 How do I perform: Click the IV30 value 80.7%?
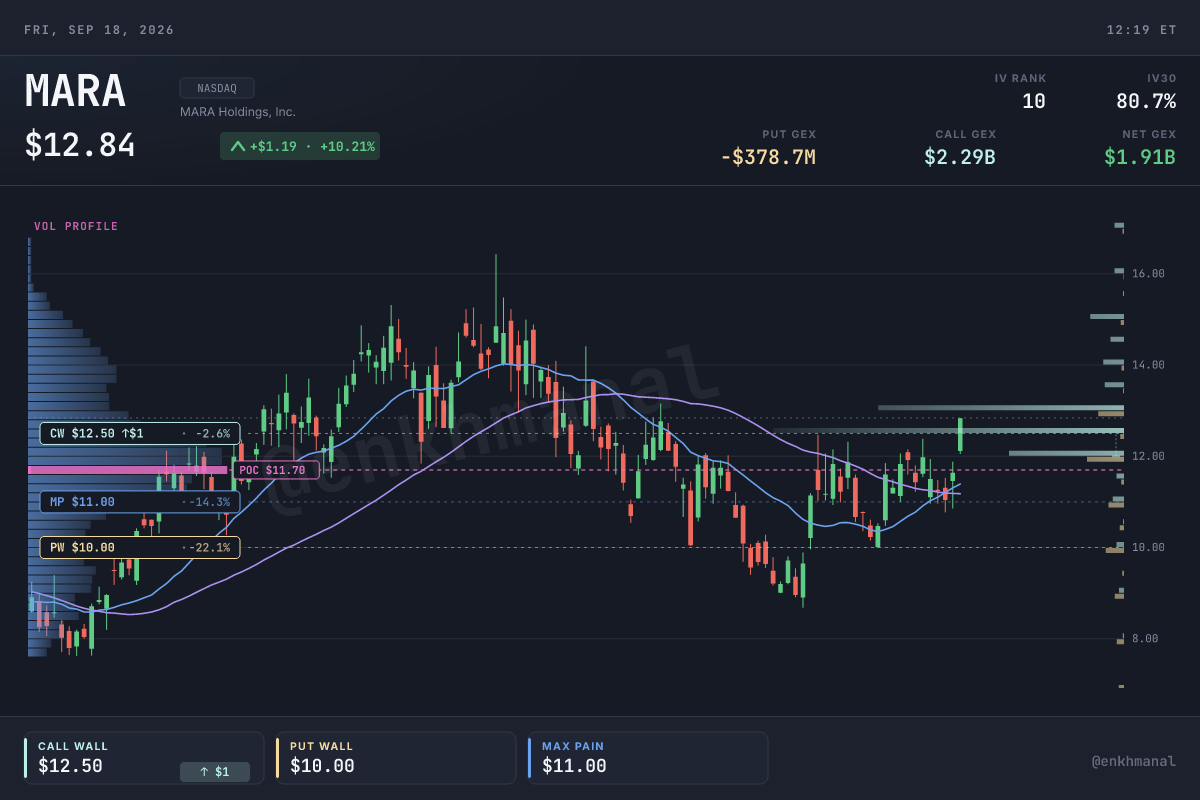click(x=1146, y=101)
